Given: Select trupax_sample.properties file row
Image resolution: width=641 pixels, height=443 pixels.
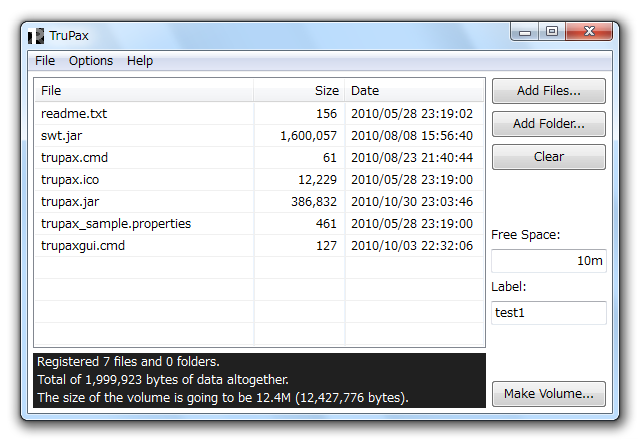Looking at the screenshot, I should click(259, 224).
